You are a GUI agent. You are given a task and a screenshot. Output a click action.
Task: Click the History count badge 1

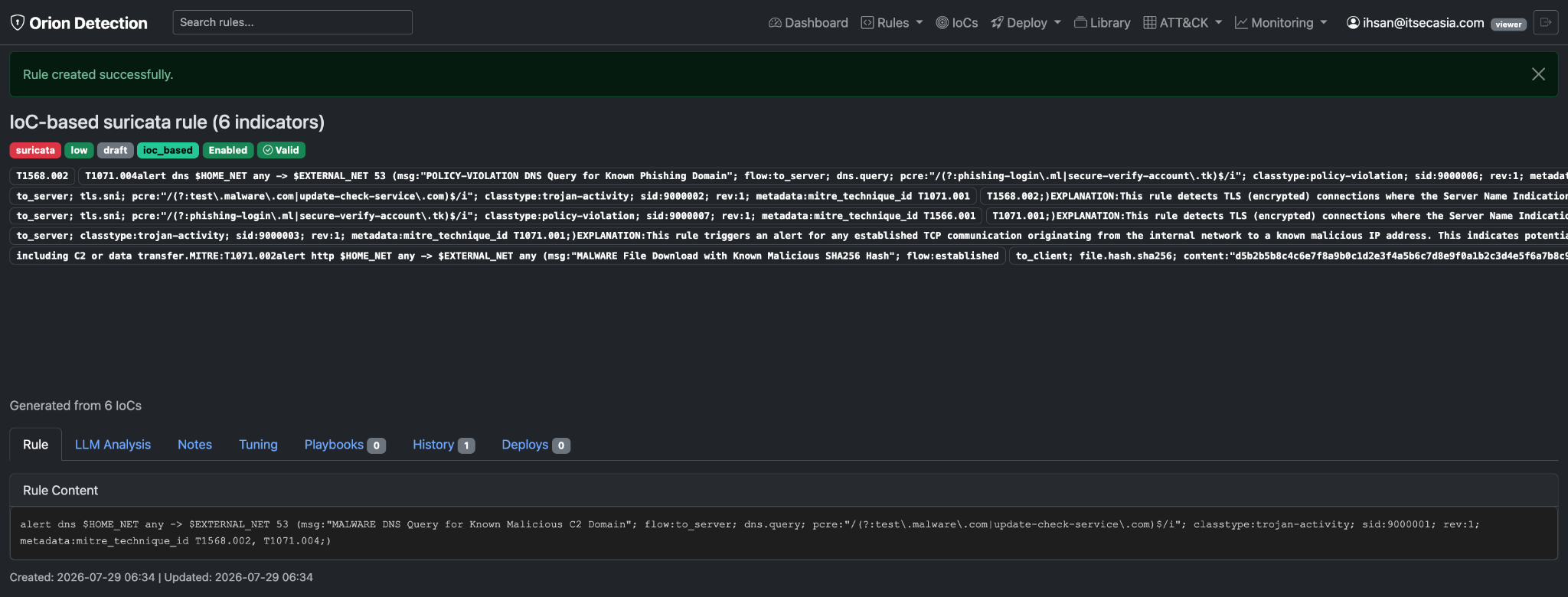[466, 445]
